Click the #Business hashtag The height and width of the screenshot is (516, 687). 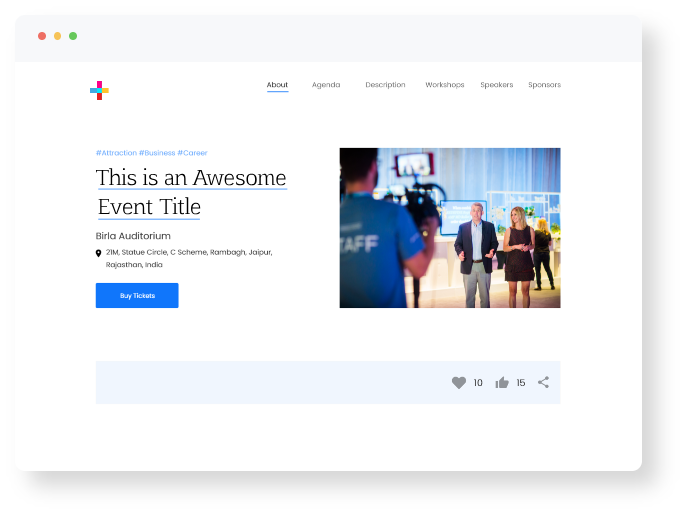tap(157, 153)
